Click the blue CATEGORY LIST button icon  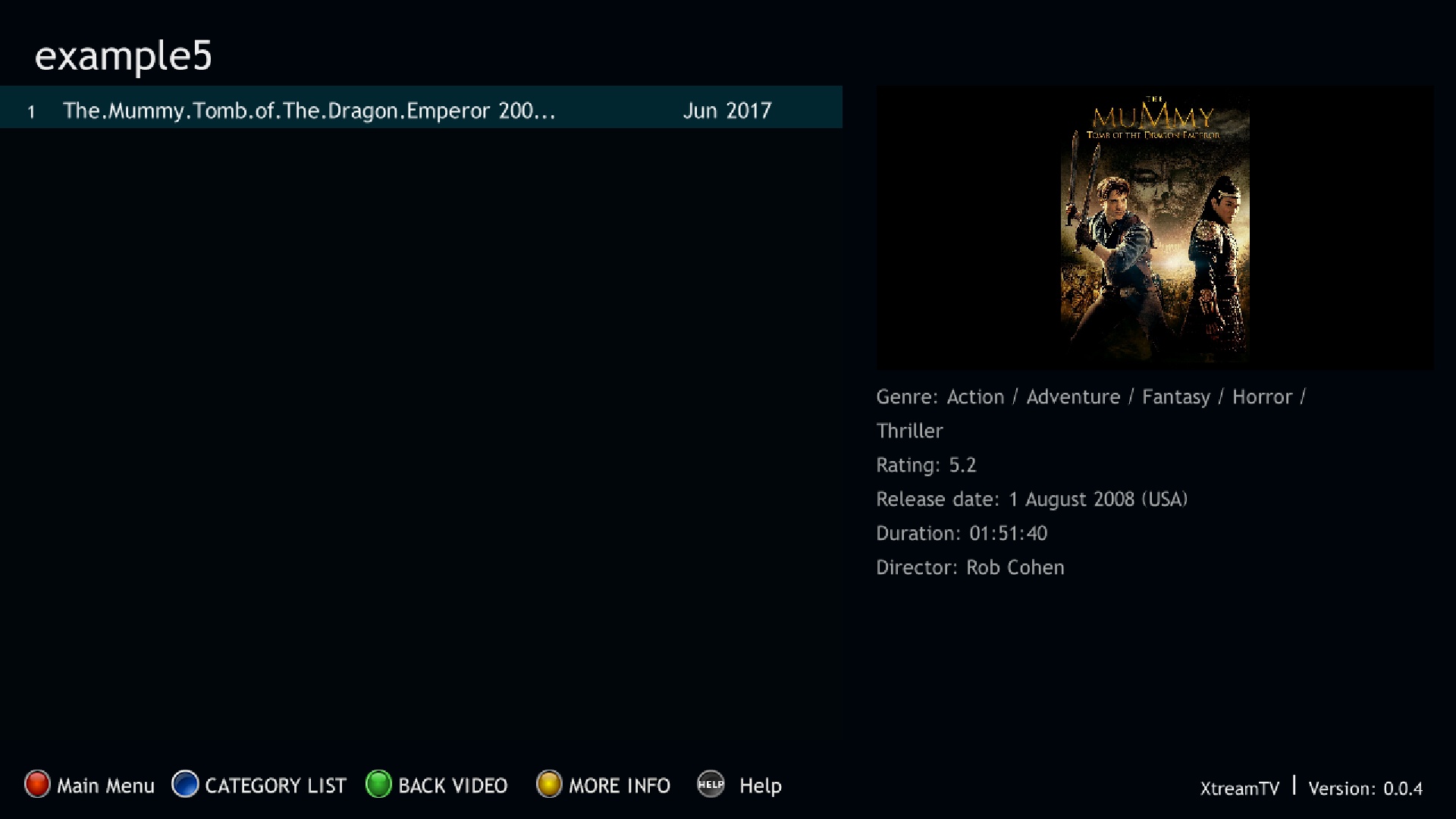185,784
